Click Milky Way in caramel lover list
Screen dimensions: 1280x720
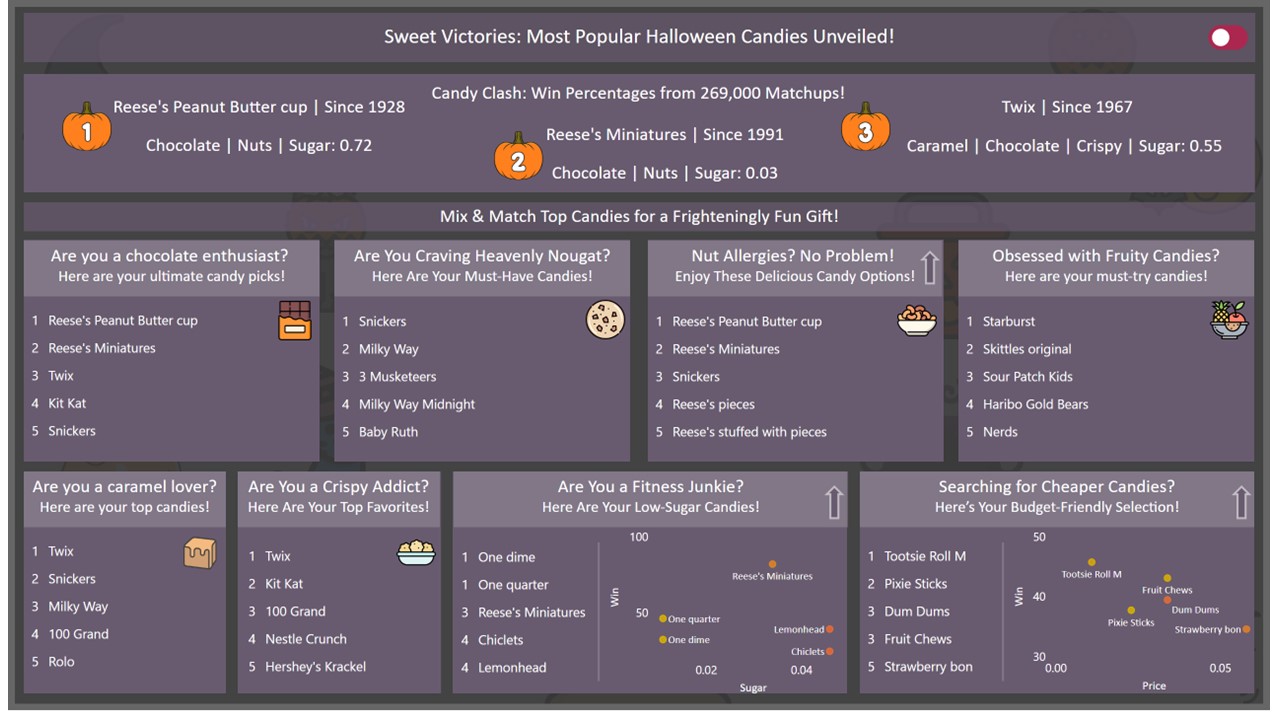(x=78, y=606)
